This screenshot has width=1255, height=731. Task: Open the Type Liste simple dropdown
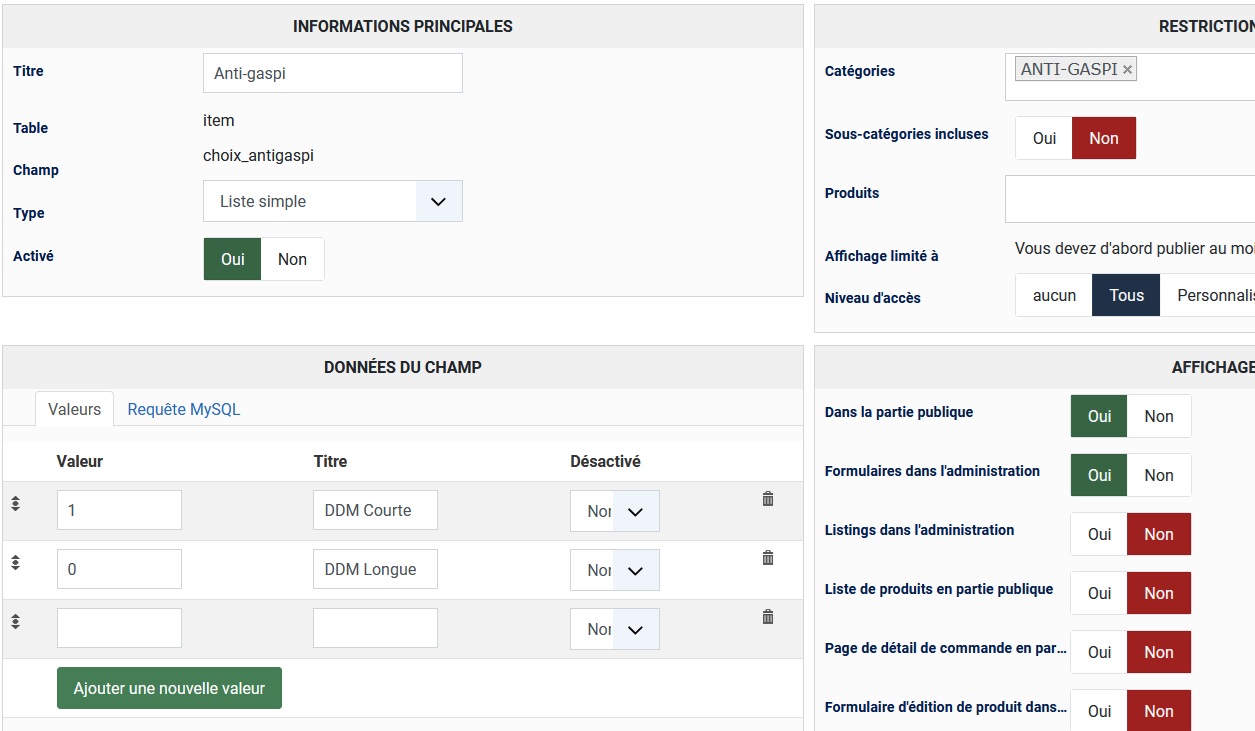[332, 201]
